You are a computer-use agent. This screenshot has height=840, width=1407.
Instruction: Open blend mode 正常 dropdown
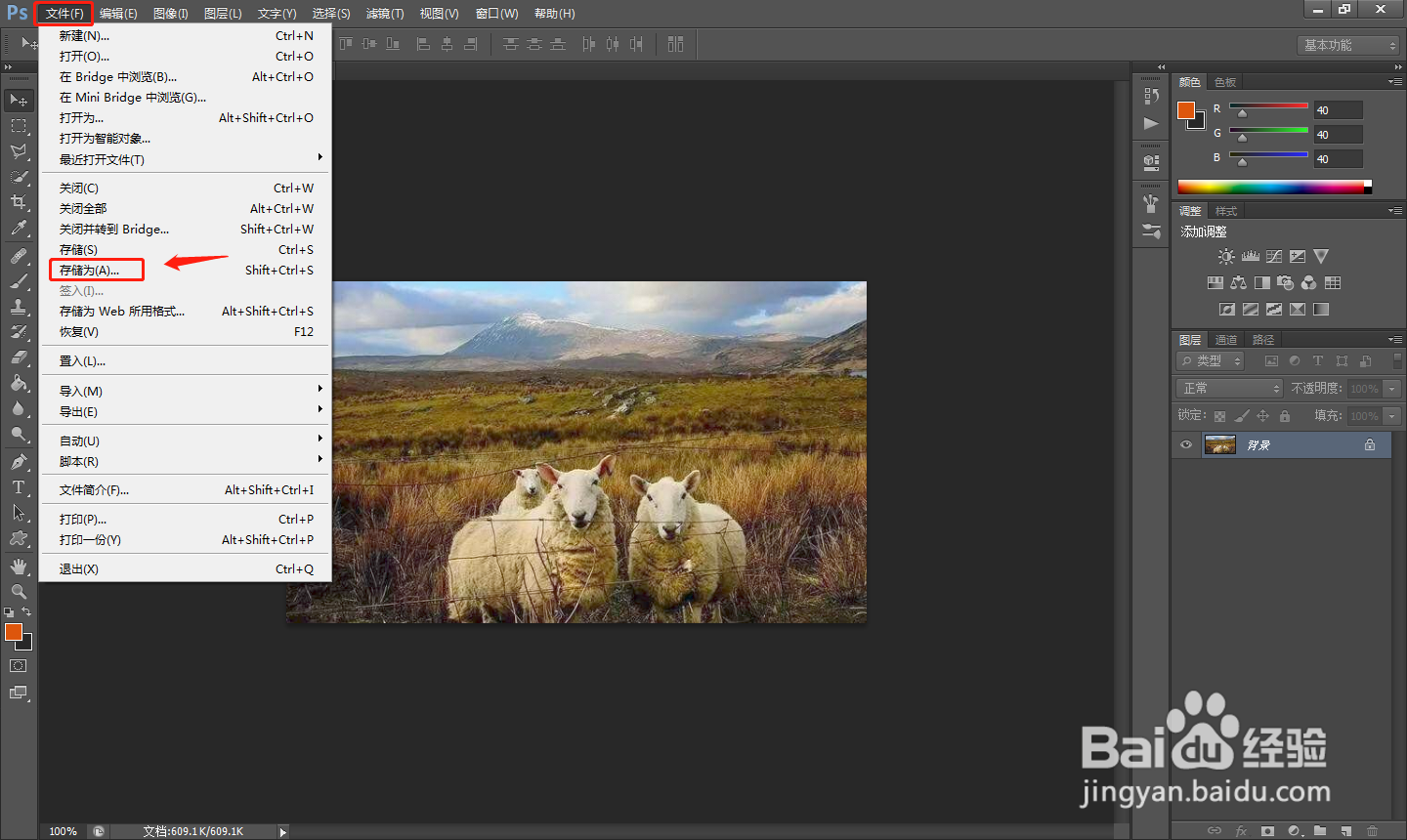(x=1229, y=389)
